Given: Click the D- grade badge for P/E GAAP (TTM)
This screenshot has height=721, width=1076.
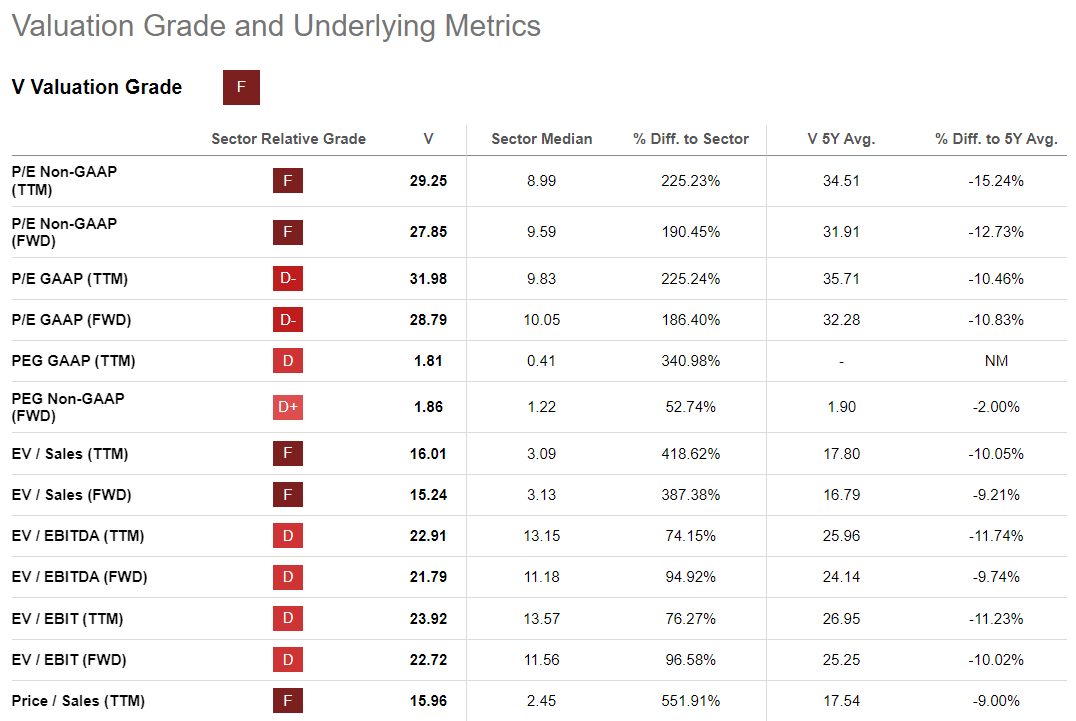Looking at the screenshot, I should 288,279.
